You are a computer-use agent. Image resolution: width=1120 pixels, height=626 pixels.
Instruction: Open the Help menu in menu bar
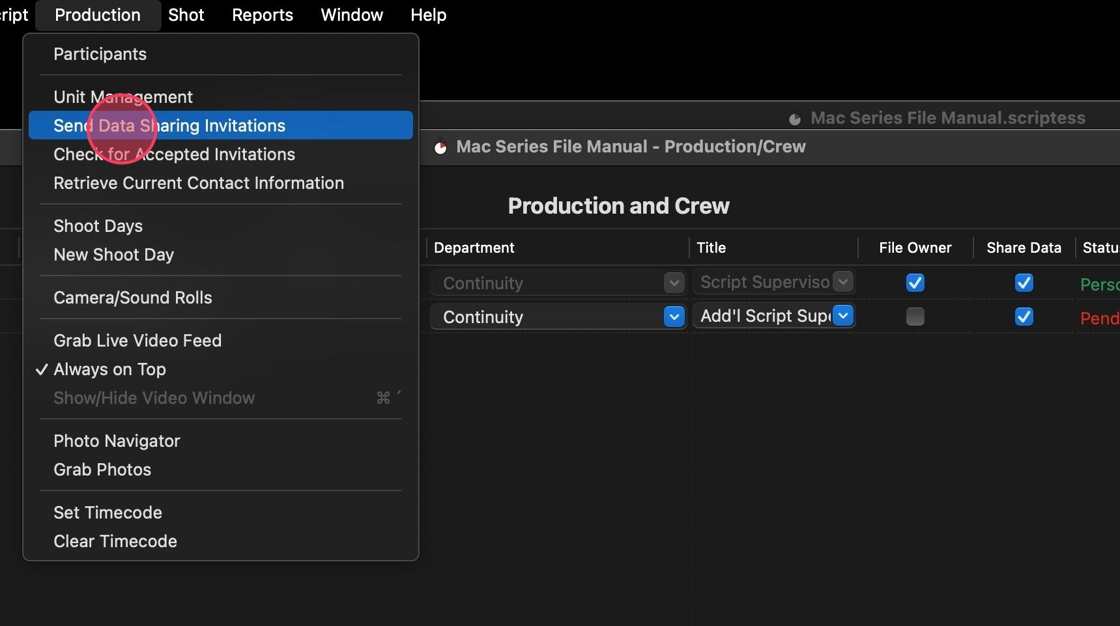[x=428, y=15]
